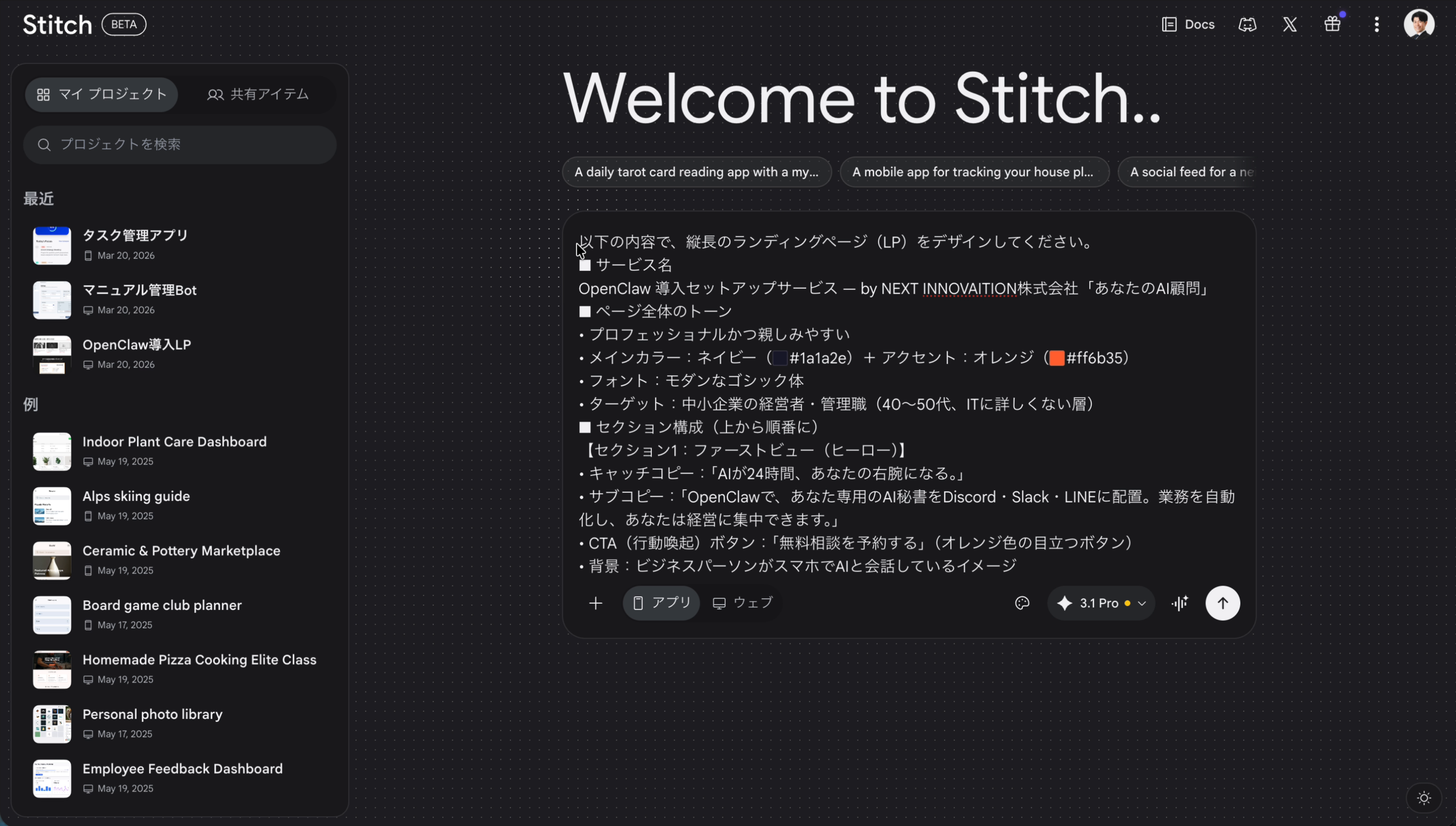Open the color palette theme picker
This screenshot has width=1456, height=826.
coord(1021,603)
